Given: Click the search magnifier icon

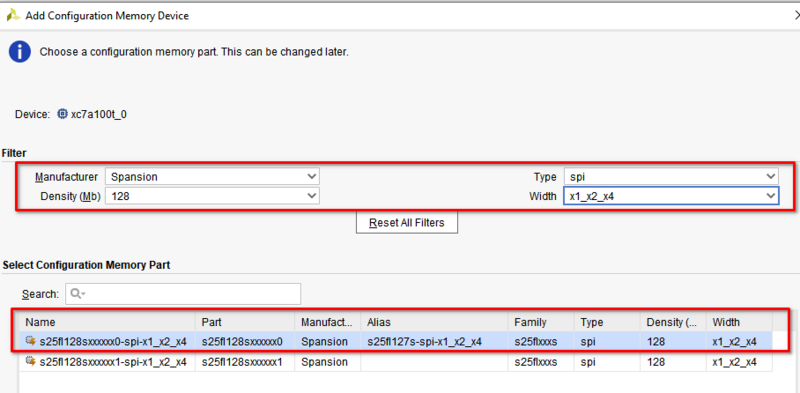Looking at the screenshot, I should [x=77, y=293].
